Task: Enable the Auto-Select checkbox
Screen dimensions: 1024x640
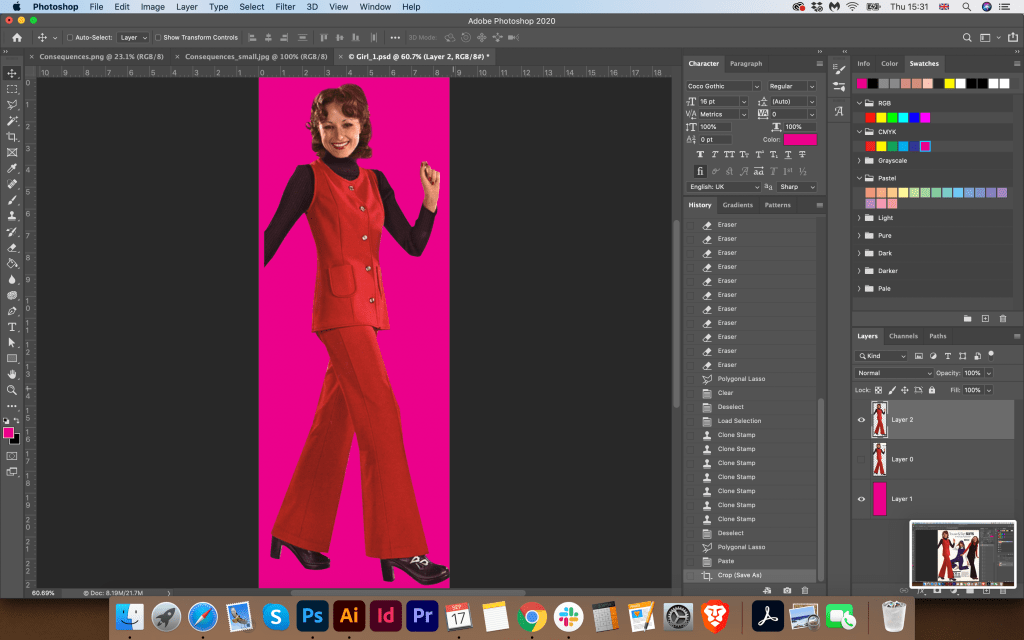Action: pyautogui.click(x=69, y=37)
